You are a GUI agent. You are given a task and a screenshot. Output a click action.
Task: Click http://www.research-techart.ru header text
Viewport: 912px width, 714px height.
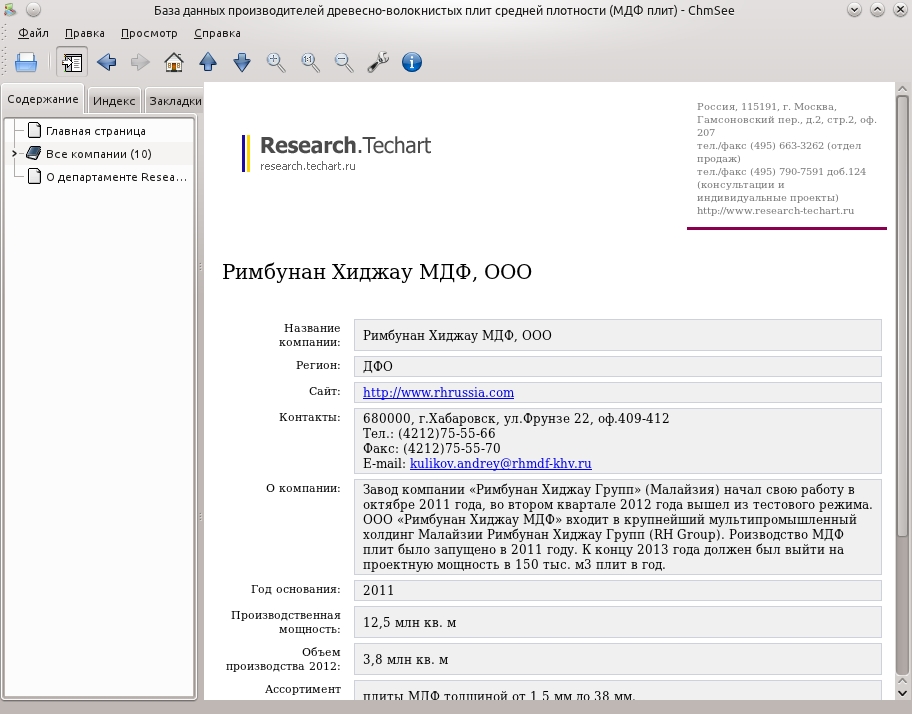[x=775, y=210]
